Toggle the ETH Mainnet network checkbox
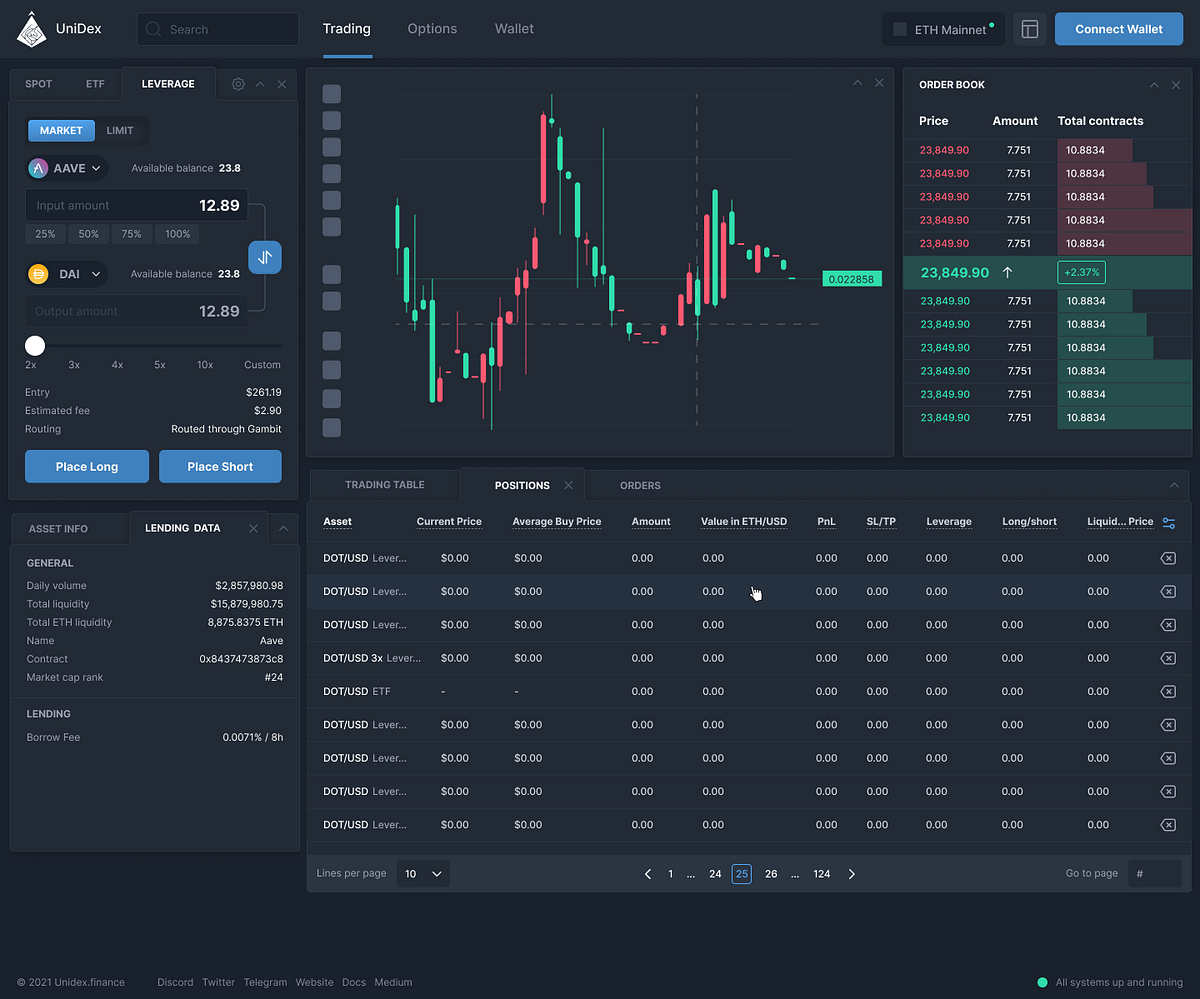The image size is (1200, 999). (x=900, y=30)
